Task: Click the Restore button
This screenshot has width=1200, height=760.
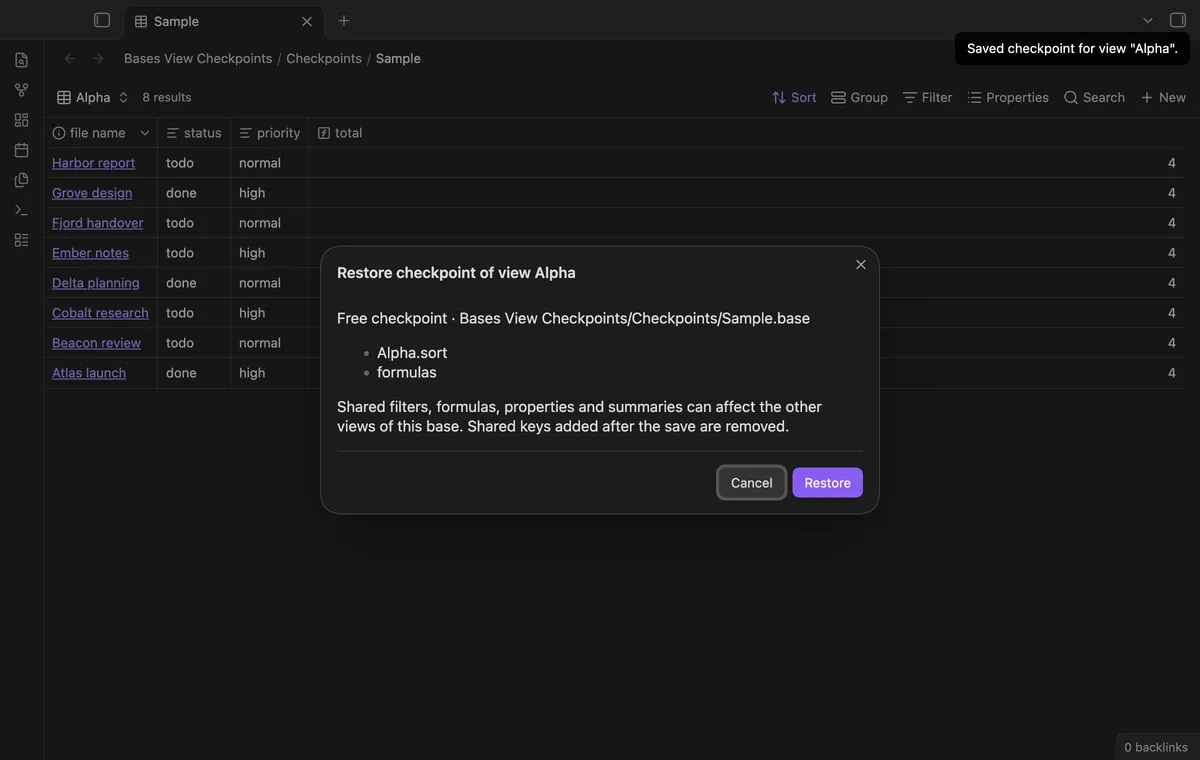Action: [828, 483]
